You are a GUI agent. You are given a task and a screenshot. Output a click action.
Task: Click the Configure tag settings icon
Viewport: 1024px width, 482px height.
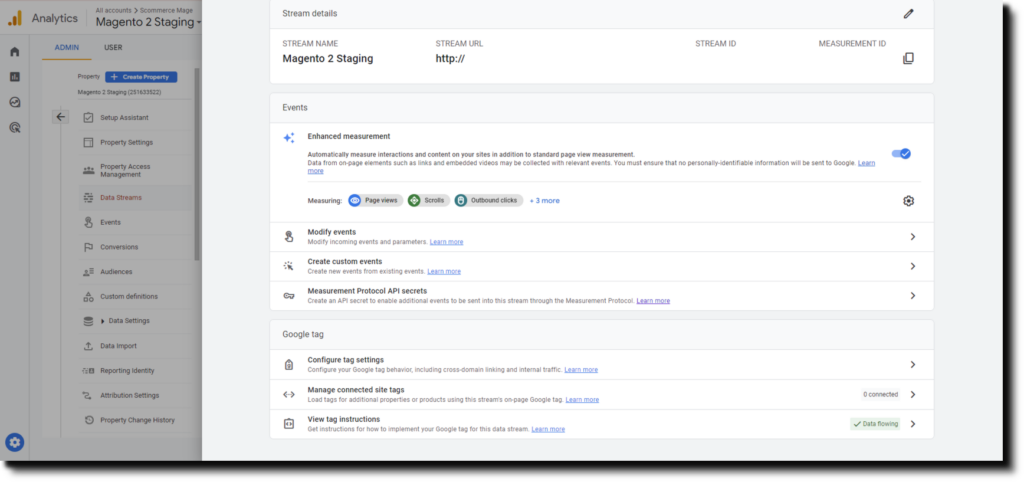pyautogui.click(x=289, y=364)
